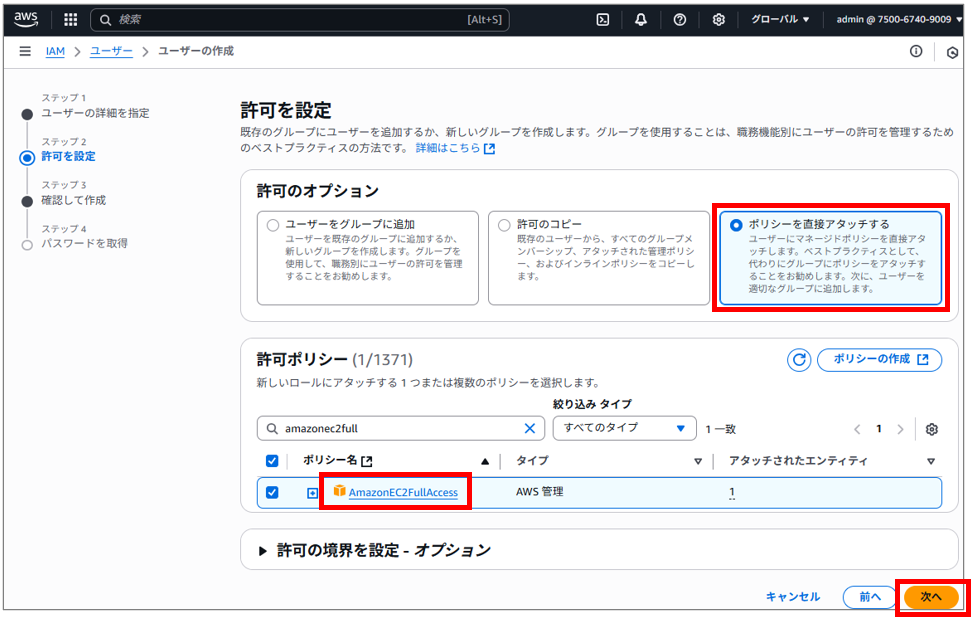Uncheck the AmazonEC2FullAccess row checkbox
Viewport: 975px width, 626px height.
tap(272, 492)
